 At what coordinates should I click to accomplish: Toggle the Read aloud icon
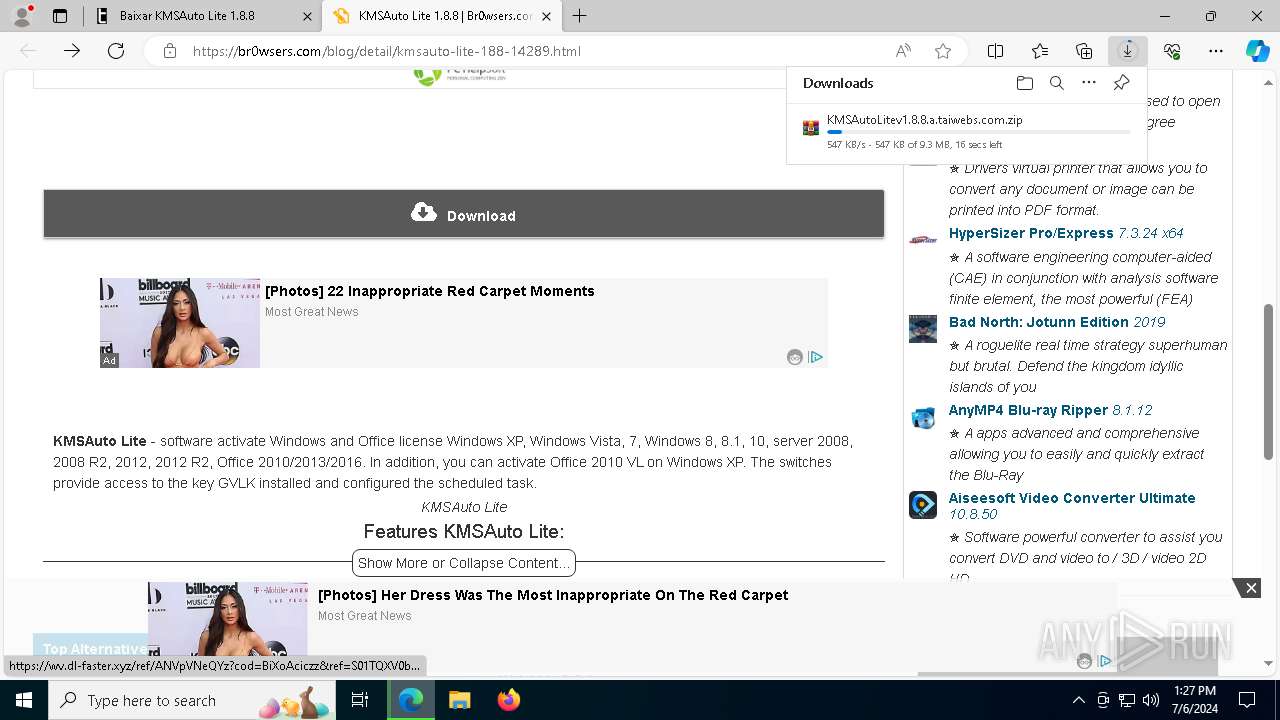903,51
